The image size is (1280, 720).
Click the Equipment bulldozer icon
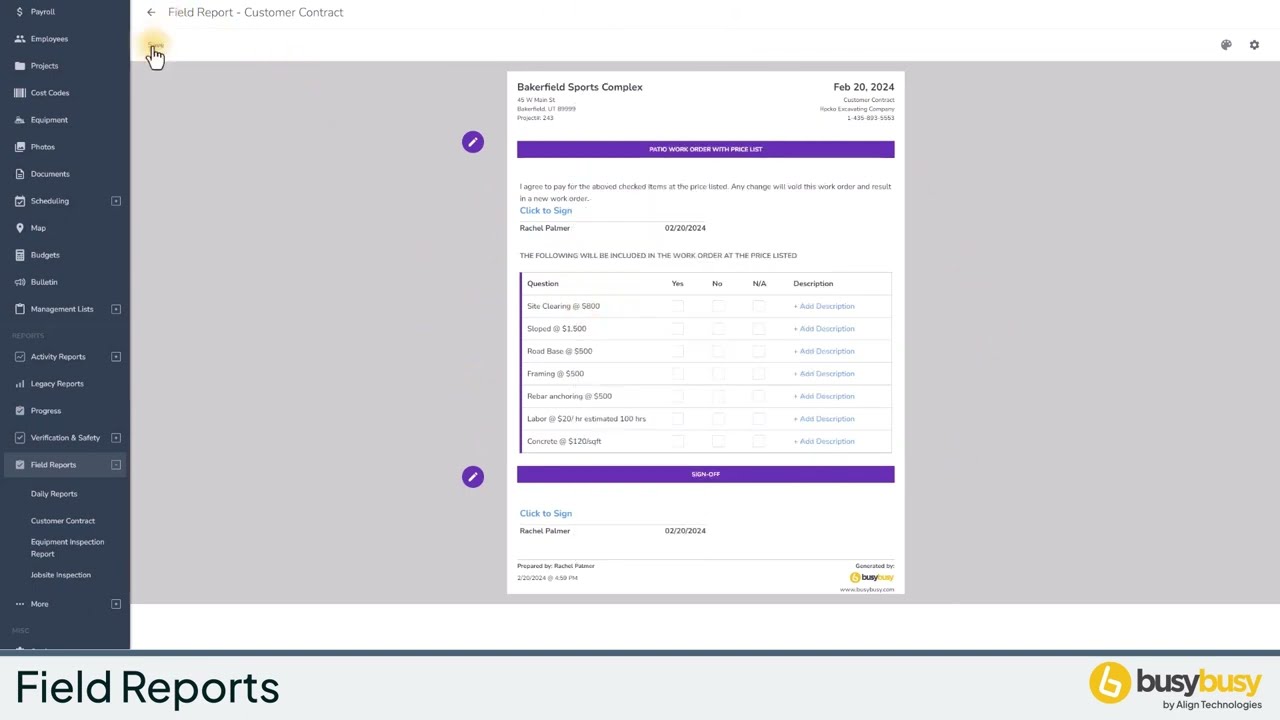tap(19, 120)
